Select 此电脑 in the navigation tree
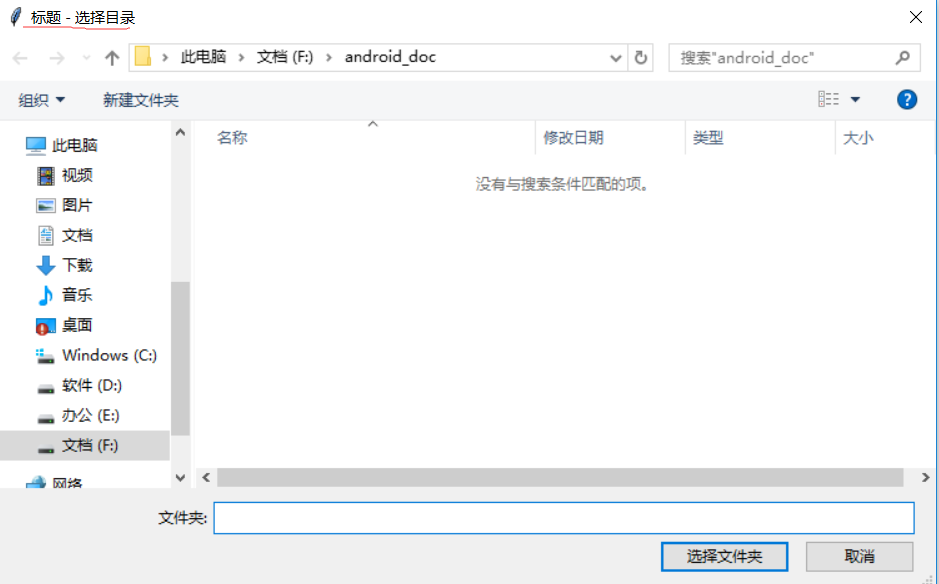Screen dimensions: 939x584 click(x=74, y=145)
